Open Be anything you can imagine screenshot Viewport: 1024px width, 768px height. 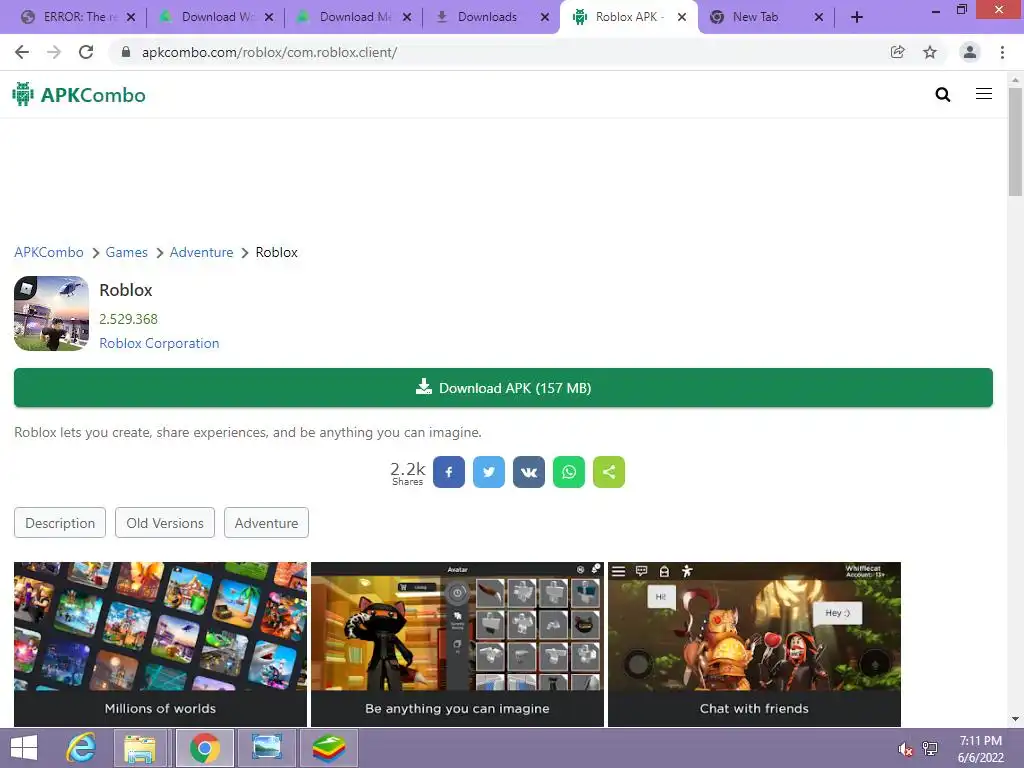tap(457, 644)
